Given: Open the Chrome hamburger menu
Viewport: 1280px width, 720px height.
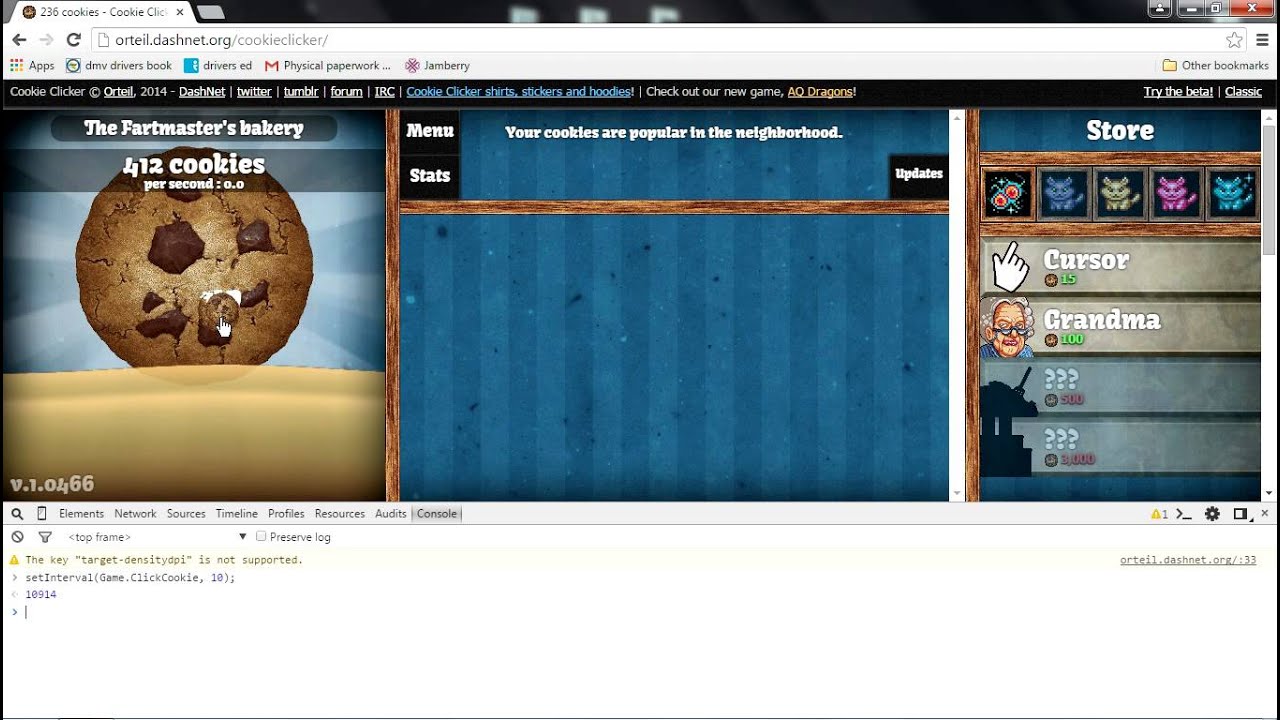Looking at the screenshot, I should (1262, 40).
